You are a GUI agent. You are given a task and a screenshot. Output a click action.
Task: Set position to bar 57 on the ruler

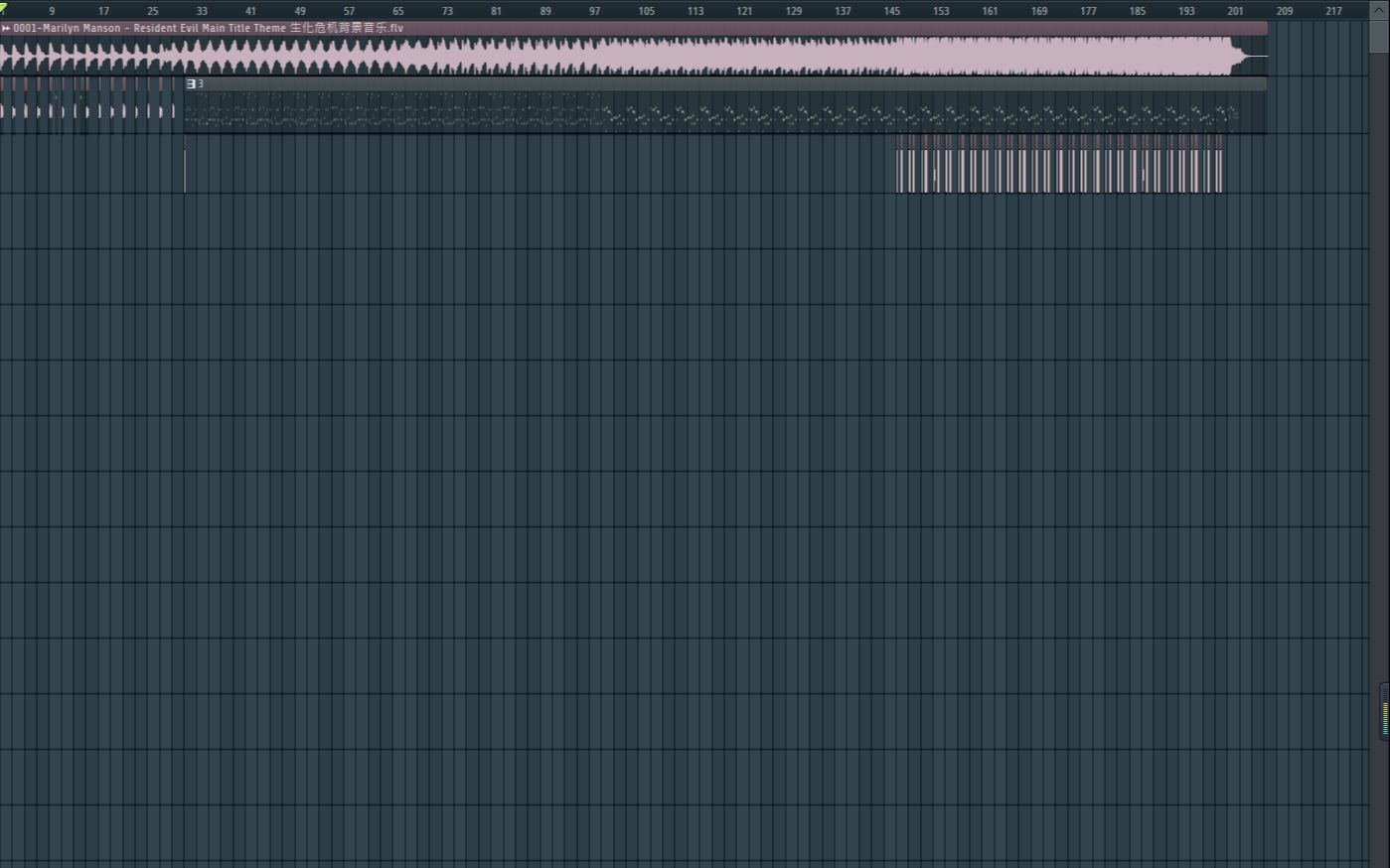coord(349,11)
